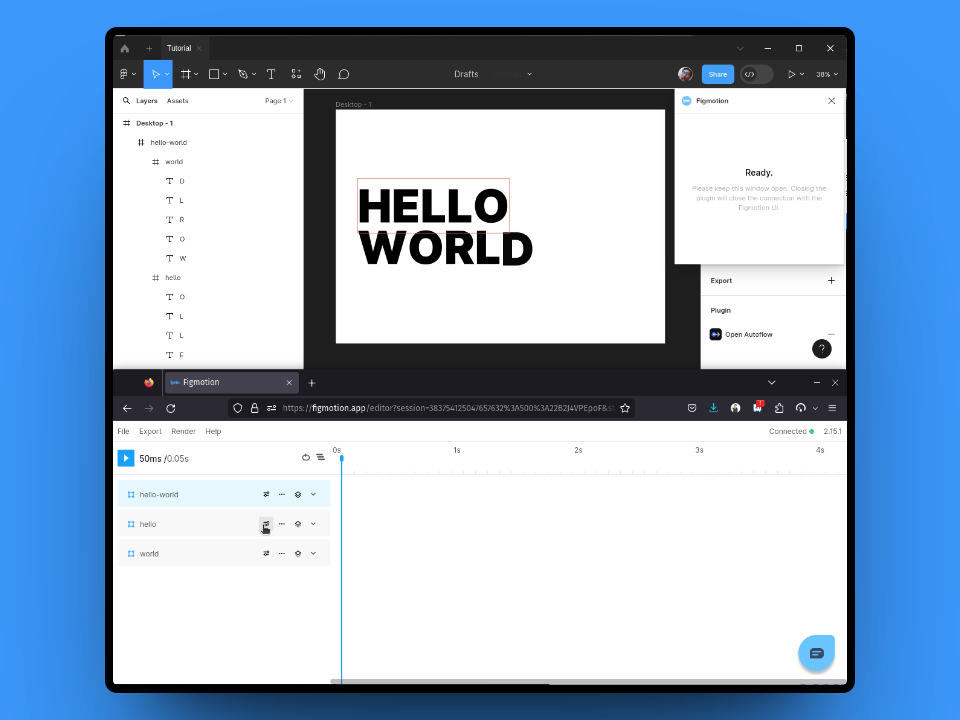Go to Figma home icon
The height and width of the screenshot is (720, 960).
tap(125, 48)
